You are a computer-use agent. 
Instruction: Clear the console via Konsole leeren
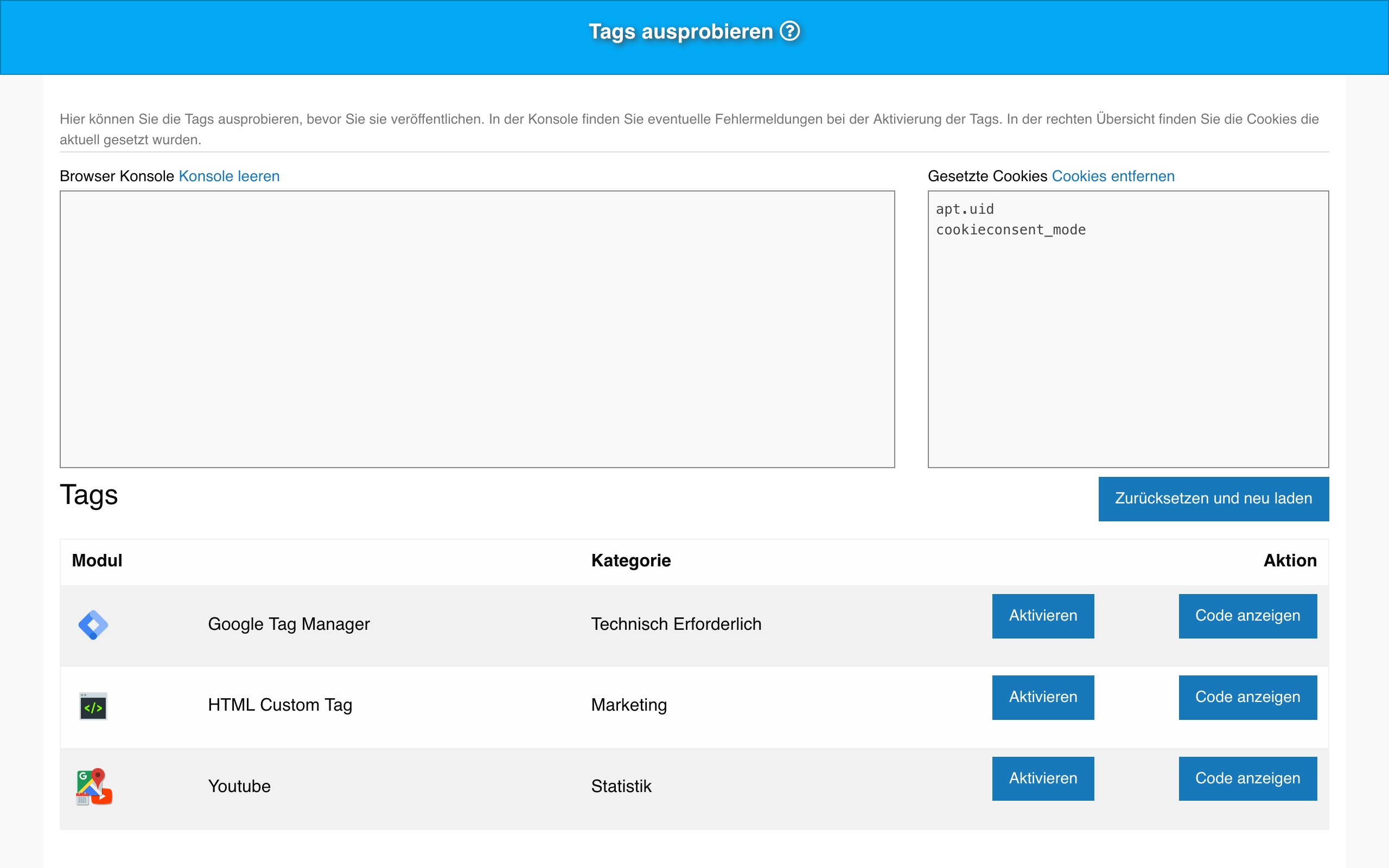[x=229, y=176]
